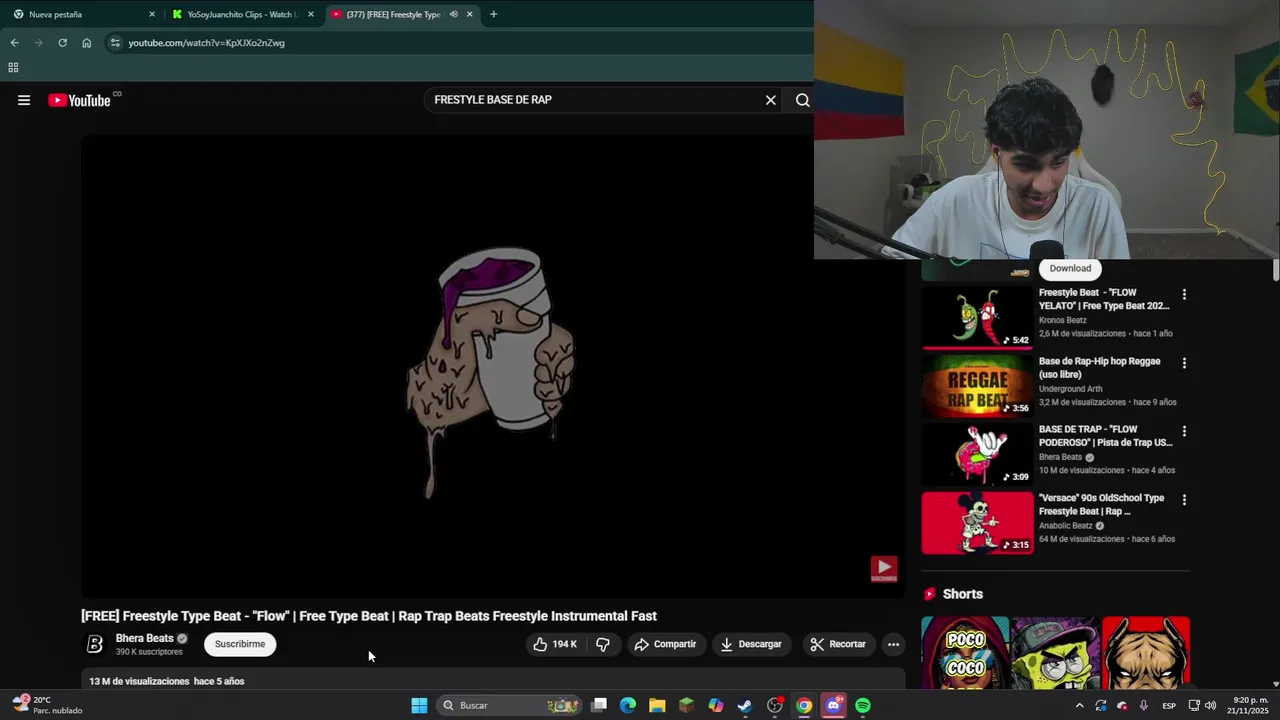Open Discord from the taskbar
The width and height of the screenshot is (1280, 720).
(833, 705)
